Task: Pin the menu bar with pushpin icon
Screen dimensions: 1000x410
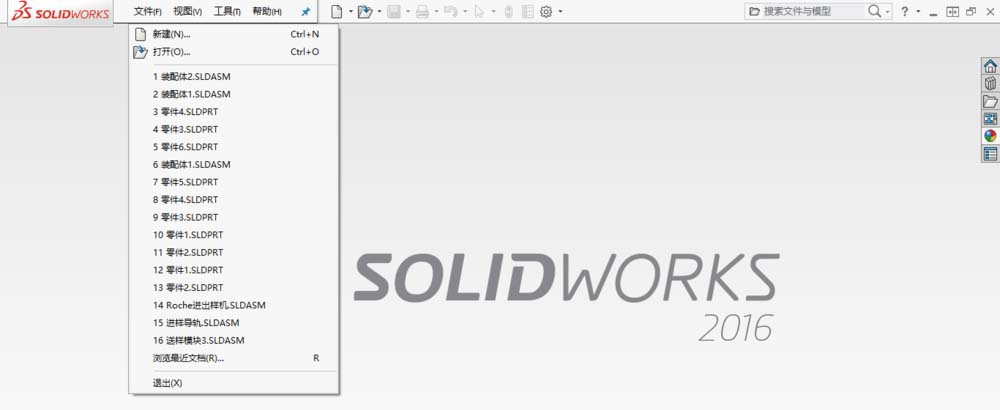Action: pyautogui.click(x=305, y=11)
